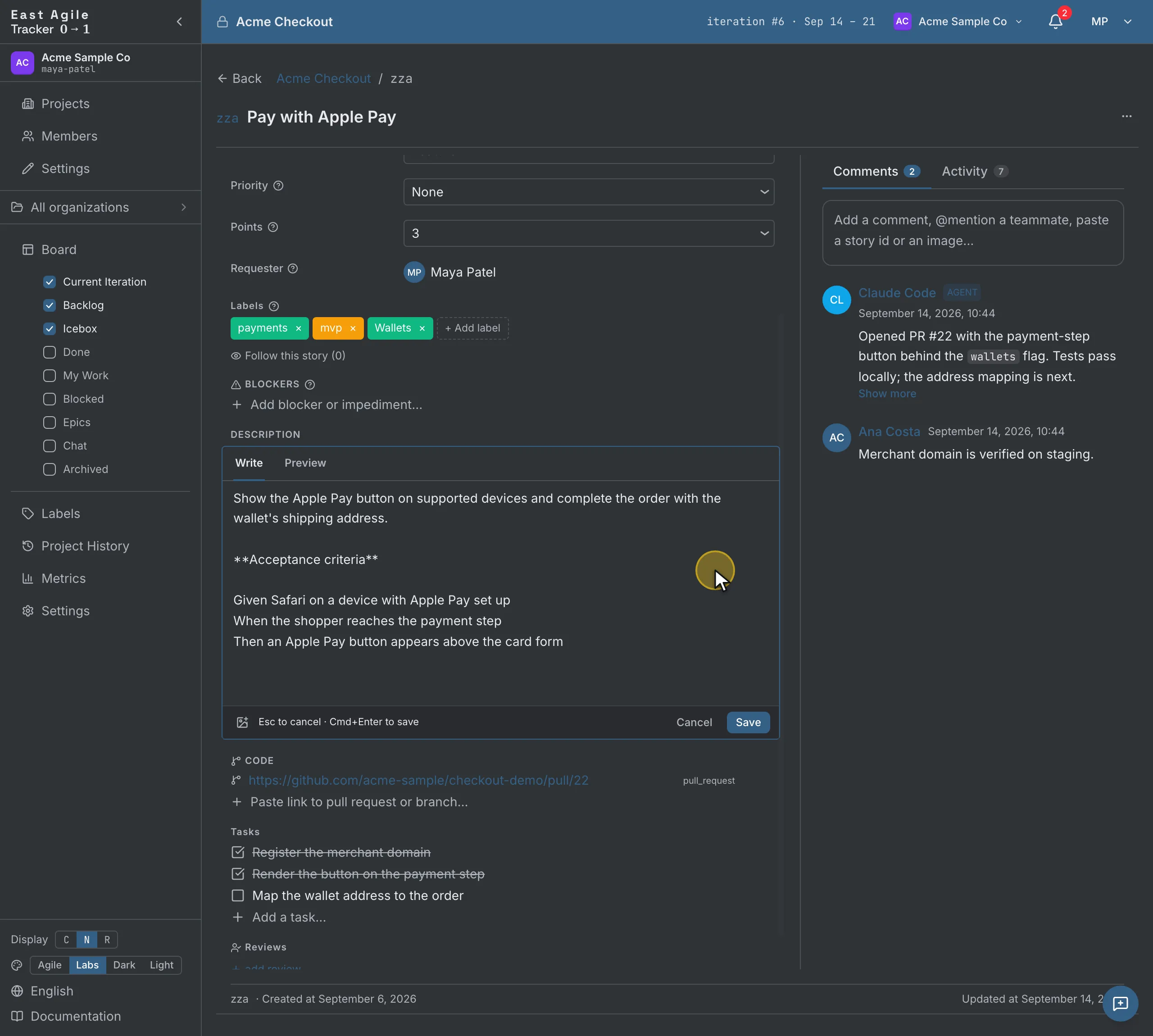Toggle the Current Iteration checkbox
The image size is (1153, 1036).
[50, 282]
